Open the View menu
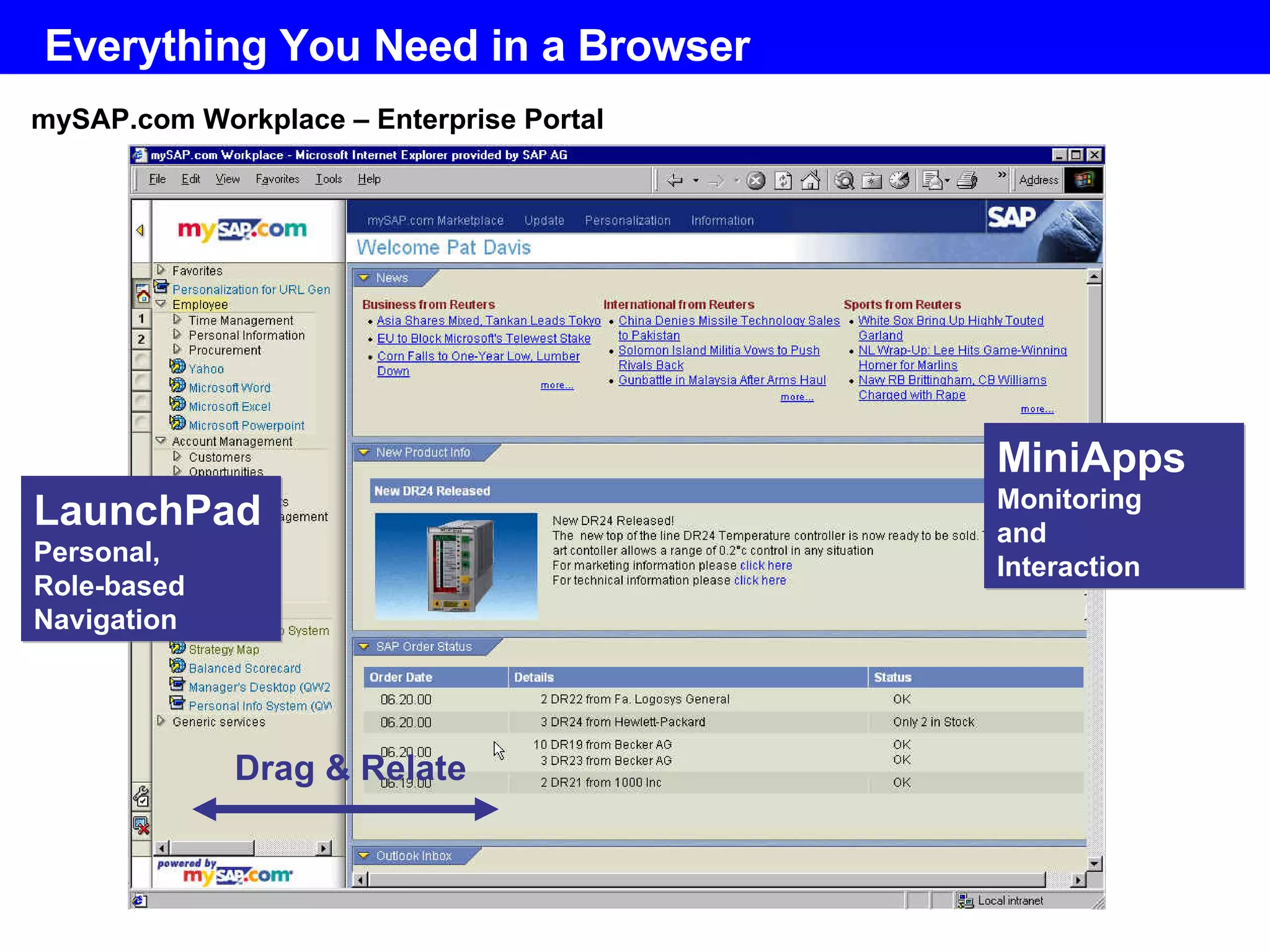 [x=228, y=179]
